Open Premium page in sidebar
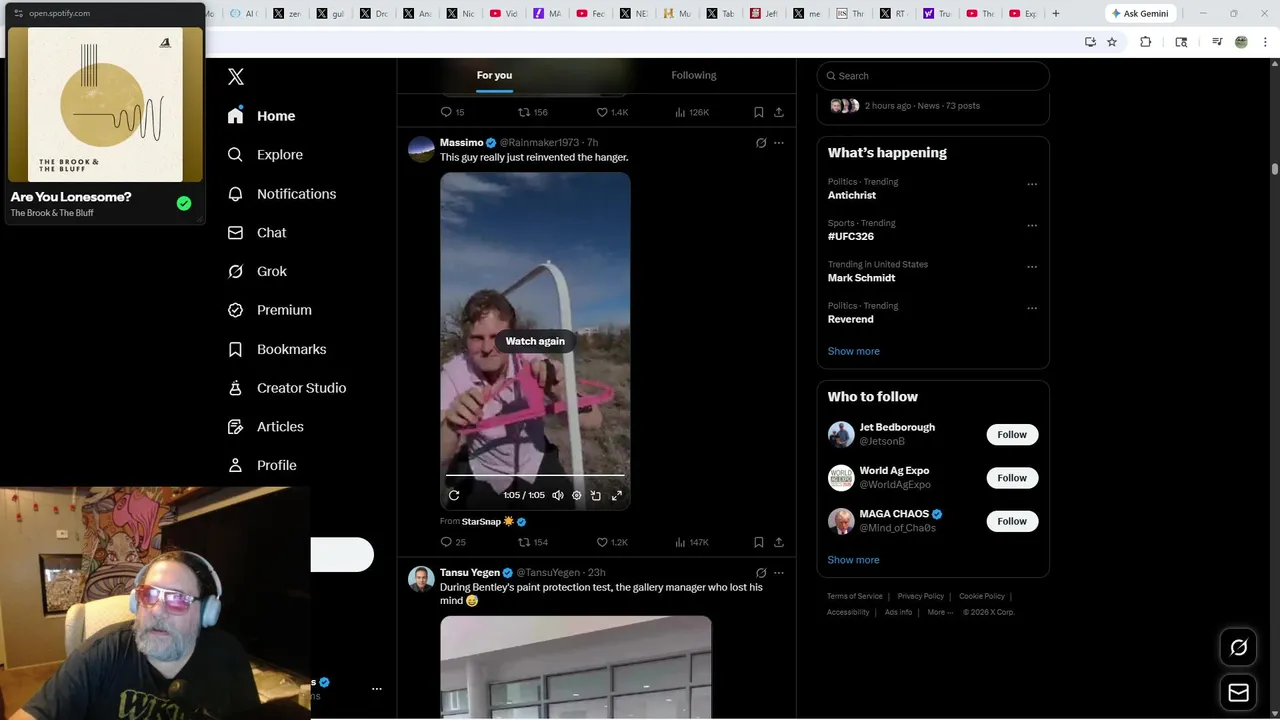This screenshot has height=720, width=1280. pyautogui.click(x=270, y=310)
